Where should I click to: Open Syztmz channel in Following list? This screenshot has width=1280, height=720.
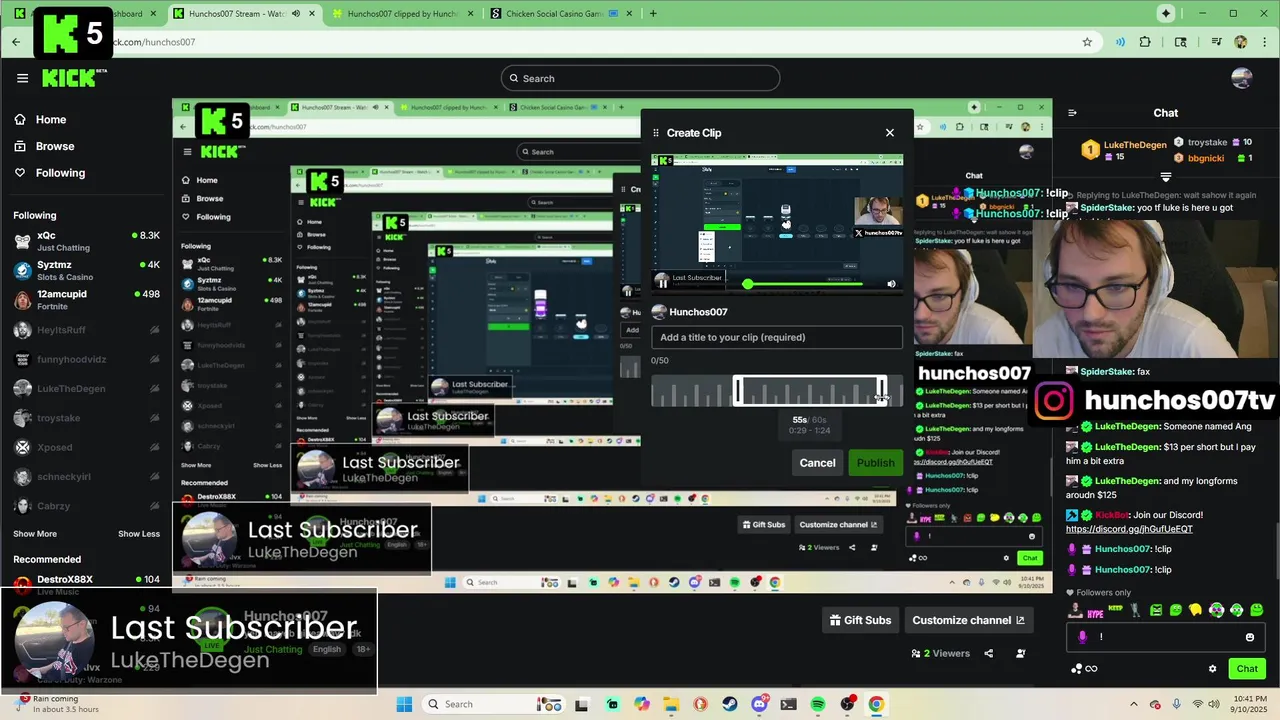(x=86, y=270)
